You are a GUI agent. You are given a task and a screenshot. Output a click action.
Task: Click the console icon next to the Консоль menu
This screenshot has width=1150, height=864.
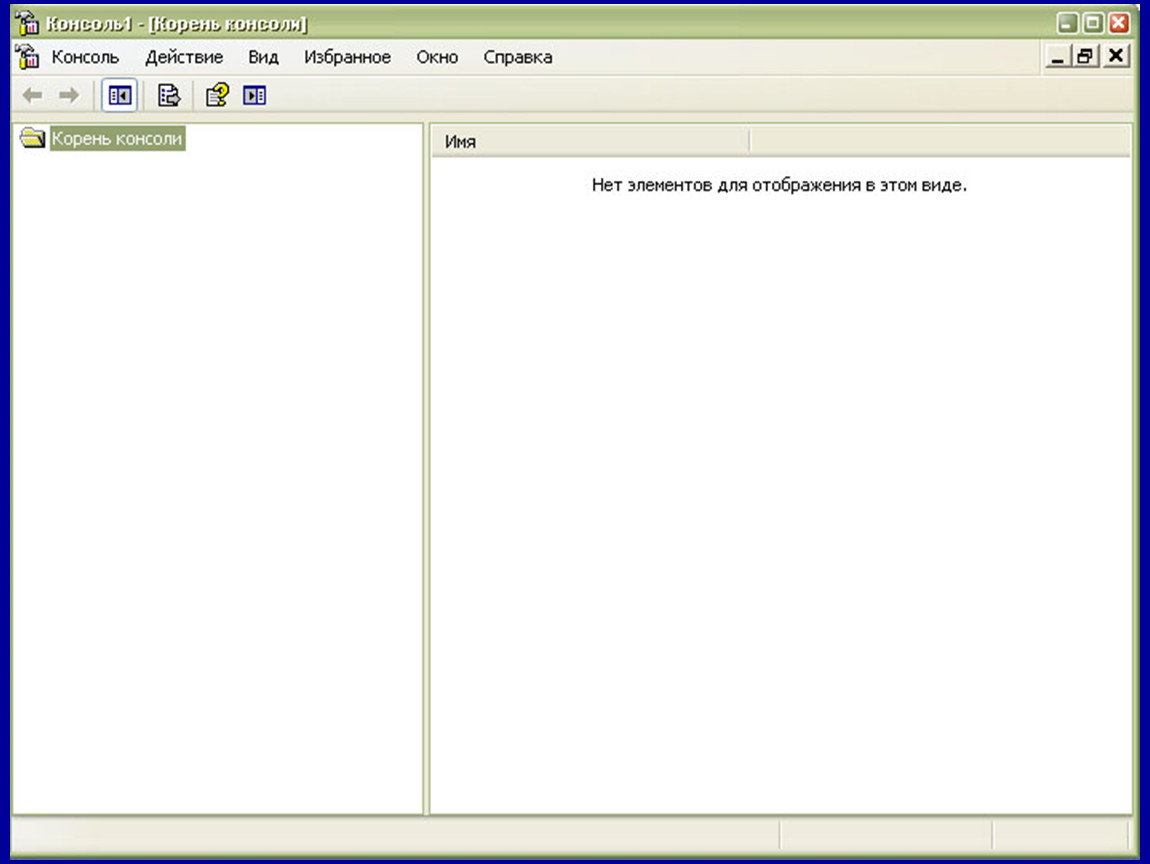point(27,56)
